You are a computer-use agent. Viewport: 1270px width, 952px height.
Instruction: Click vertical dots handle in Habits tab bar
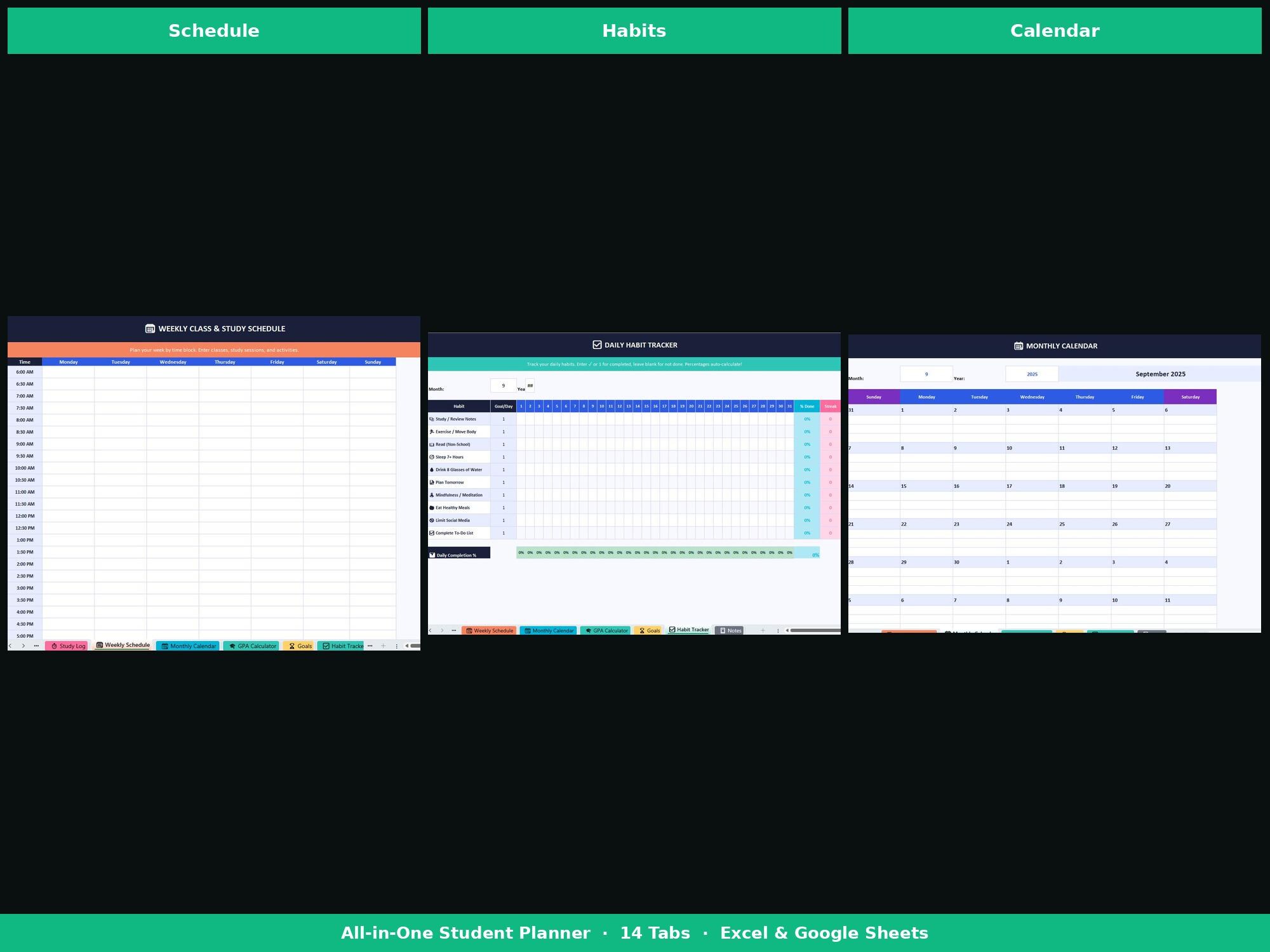pyautogui.click(x=778, y=630)
